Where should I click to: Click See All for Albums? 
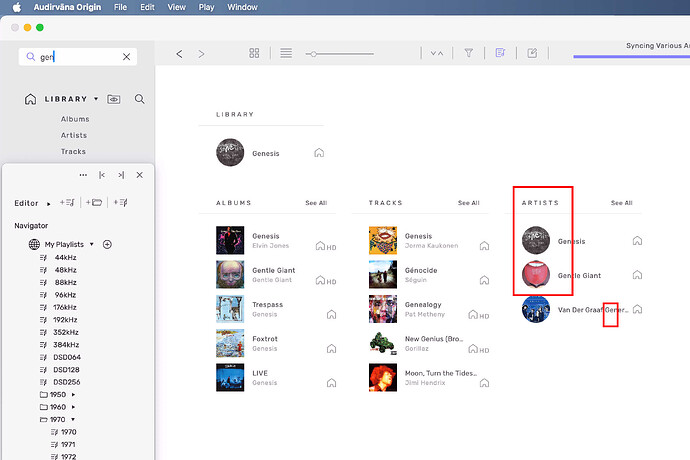[x=316, y=203]
